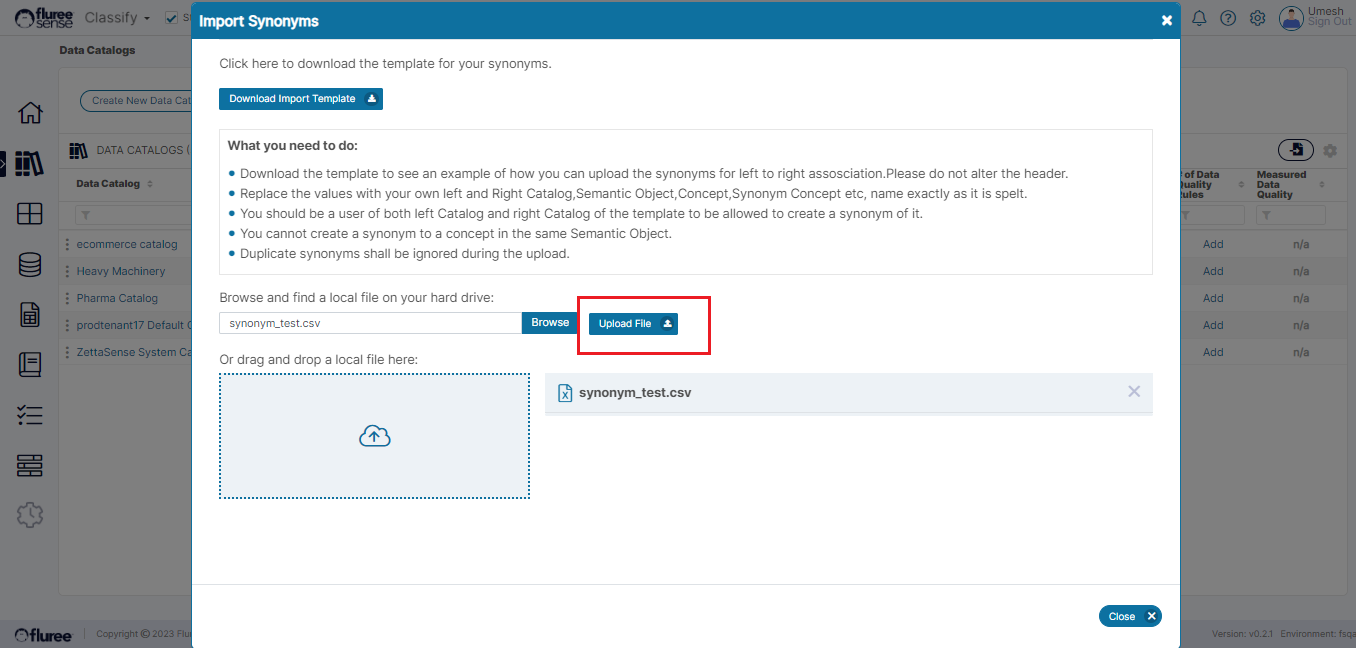This screenshot has height=648, width=1356.
Task: Select the grid layout sidebar icon
Action: click(30, 213)
